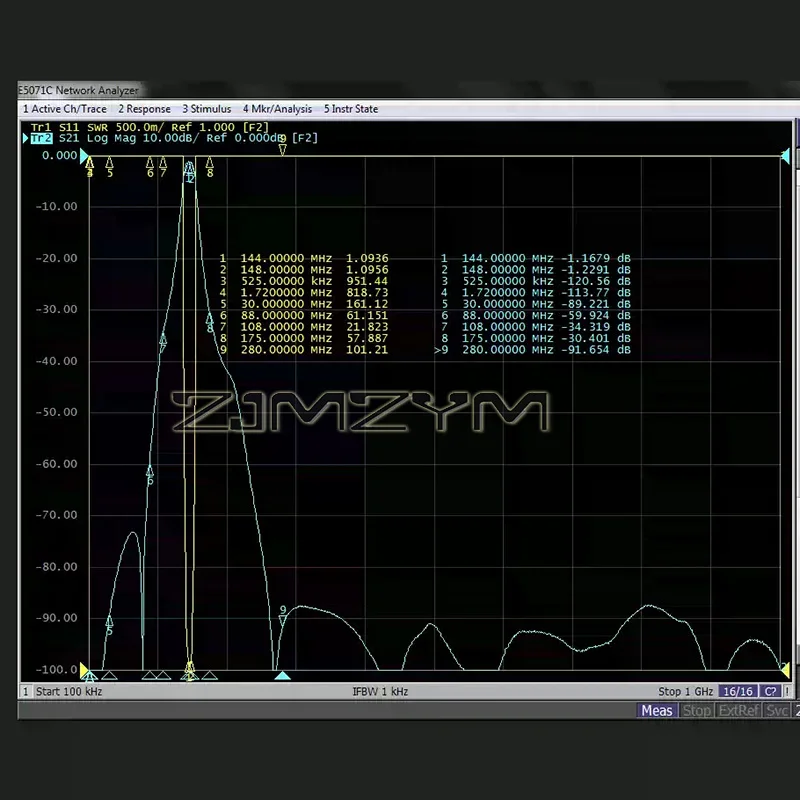Click the C? calibration status indicator
The height and width of the screenshot is (800, 800).
pos(770,691)
